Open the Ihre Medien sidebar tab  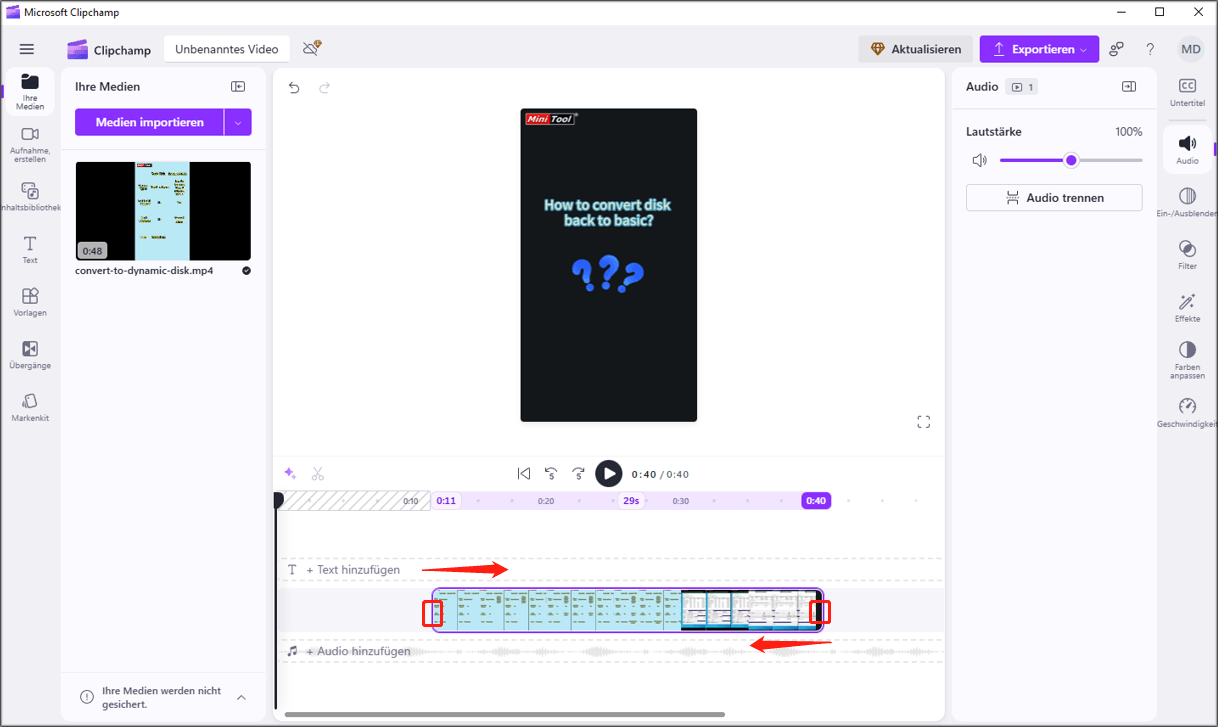[x=30, y=92]
